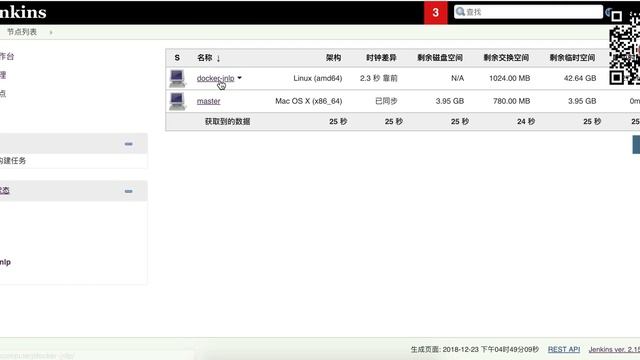The image size is (640, 360).
Task: Click the 剩余临时空间 column header
Action: 572,58
